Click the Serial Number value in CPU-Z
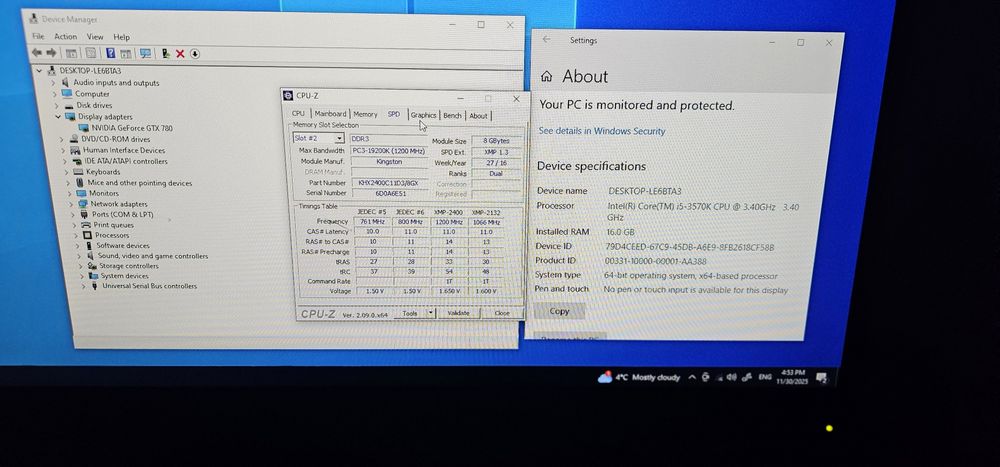Screen dimensions: 1000x467 389,193
